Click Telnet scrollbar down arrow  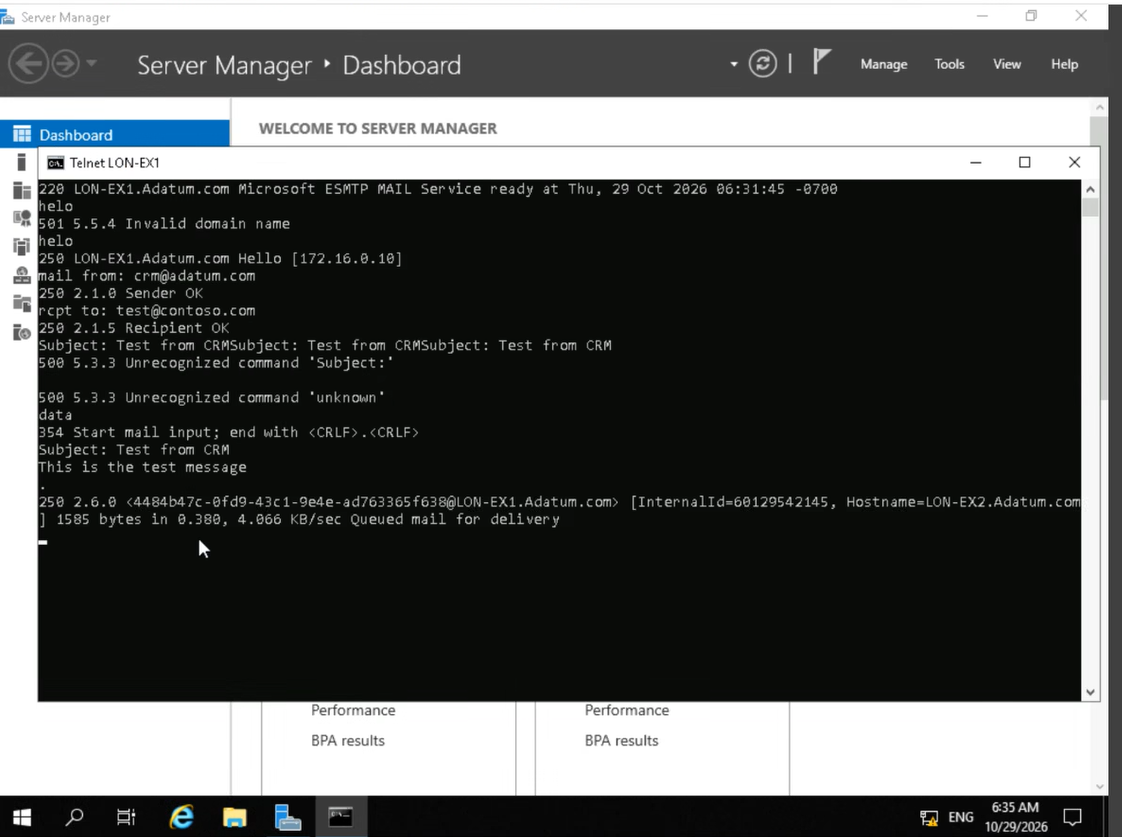[x=1090, y=692]
